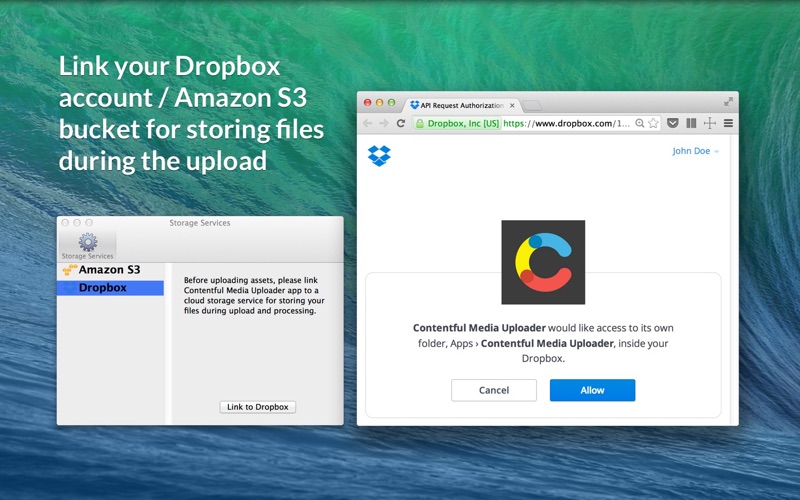Reload the Dropbox authorization page
800x500 pixels.
click(401, 123)
